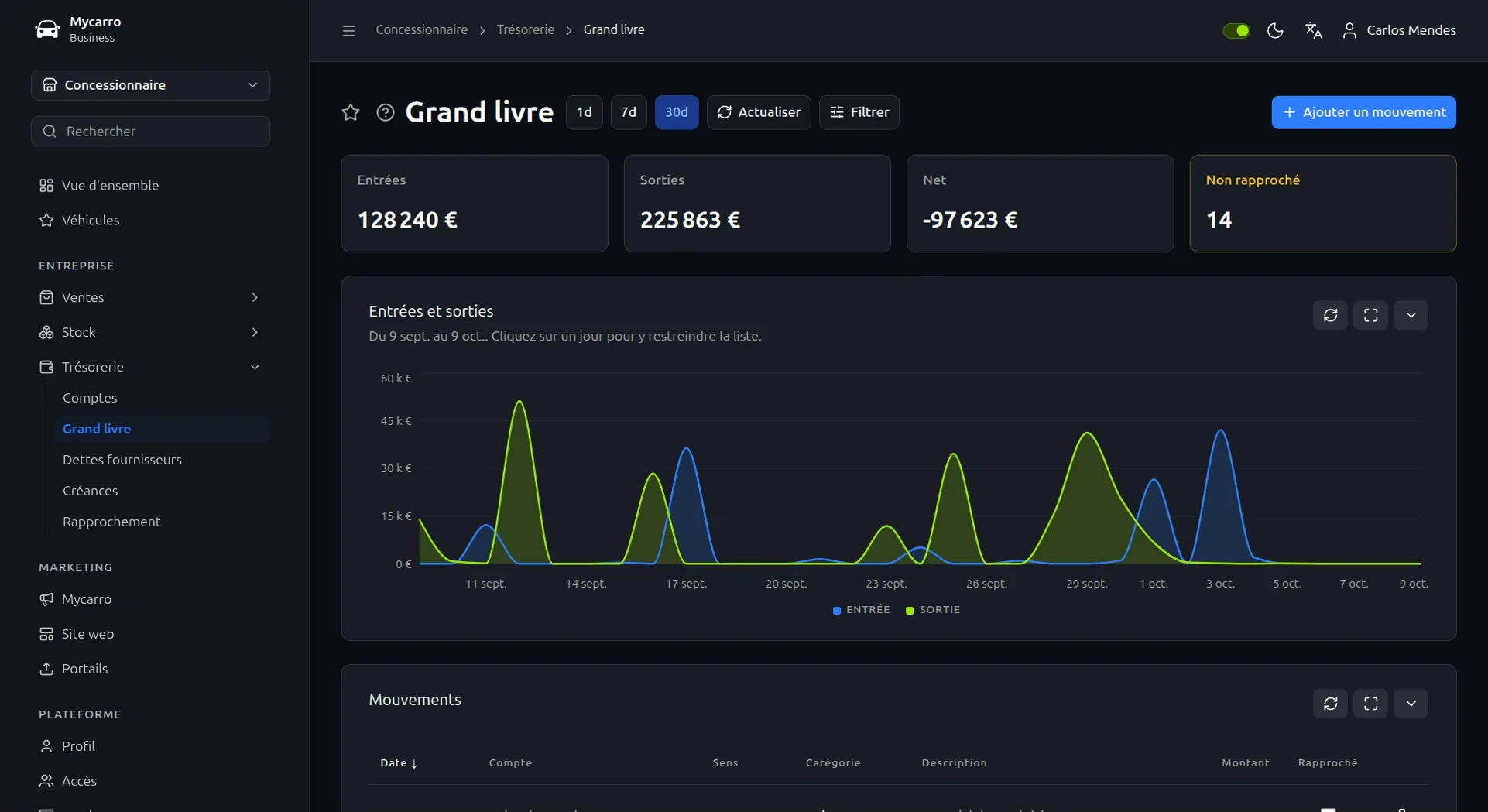Expand Mouvements panel to fullscreen
This screenshot has height=812, width=1488.
coord(1370,704)
